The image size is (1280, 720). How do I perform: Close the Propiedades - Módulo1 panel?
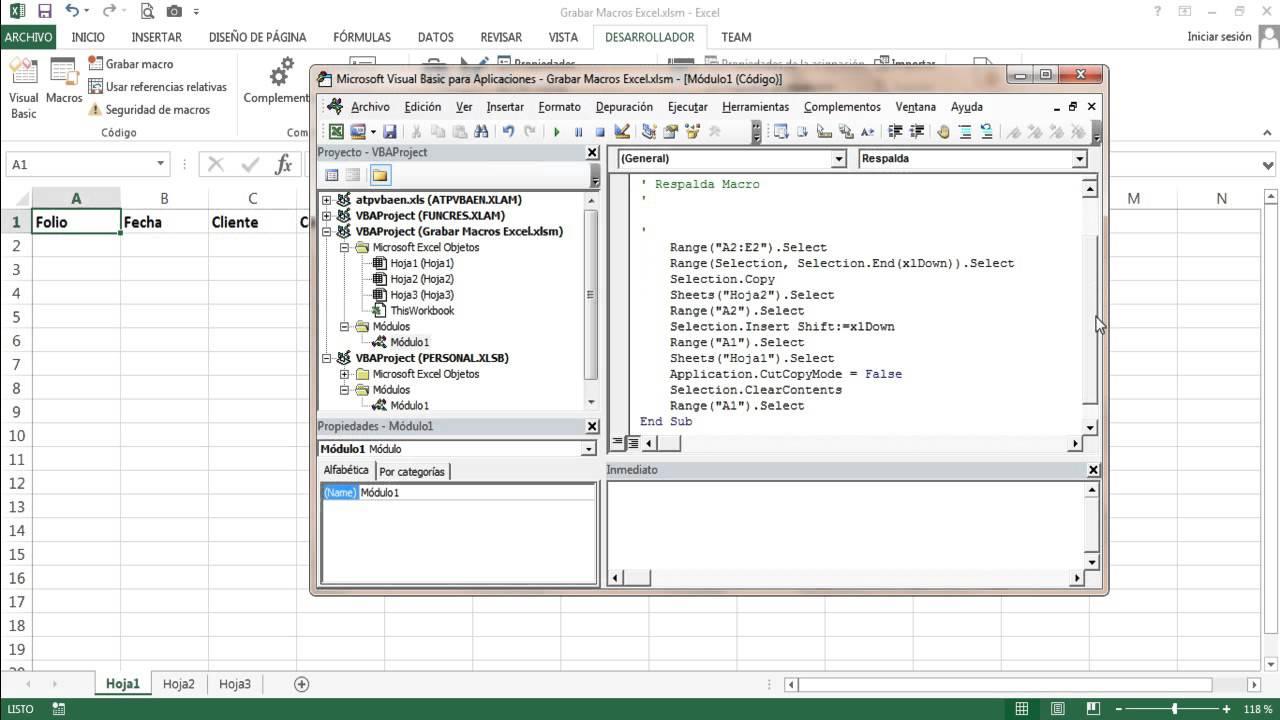click(592, 426)
